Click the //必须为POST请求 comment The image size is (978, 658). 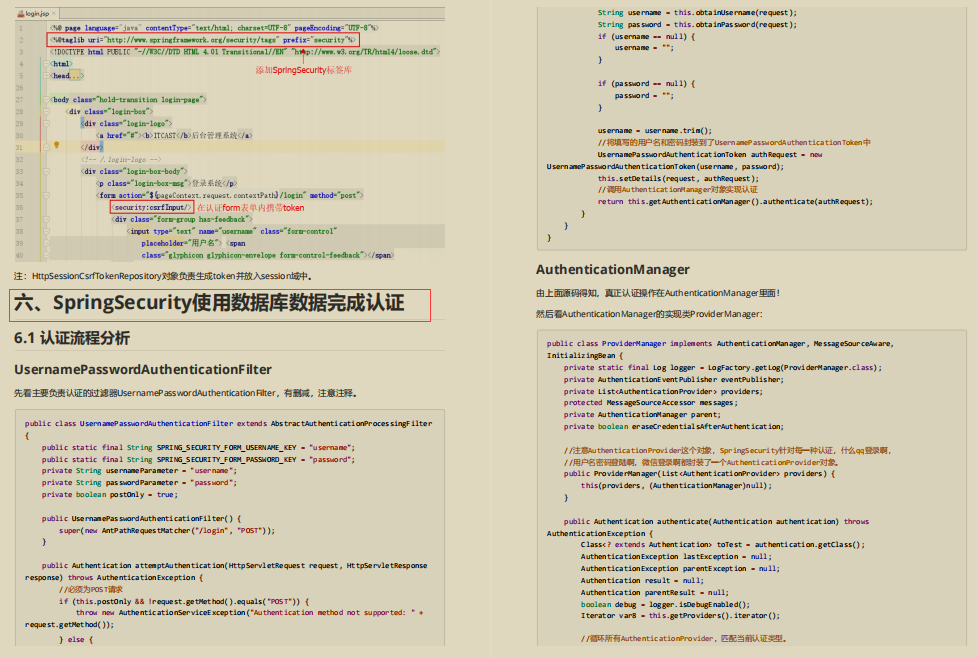click(91, 589)
